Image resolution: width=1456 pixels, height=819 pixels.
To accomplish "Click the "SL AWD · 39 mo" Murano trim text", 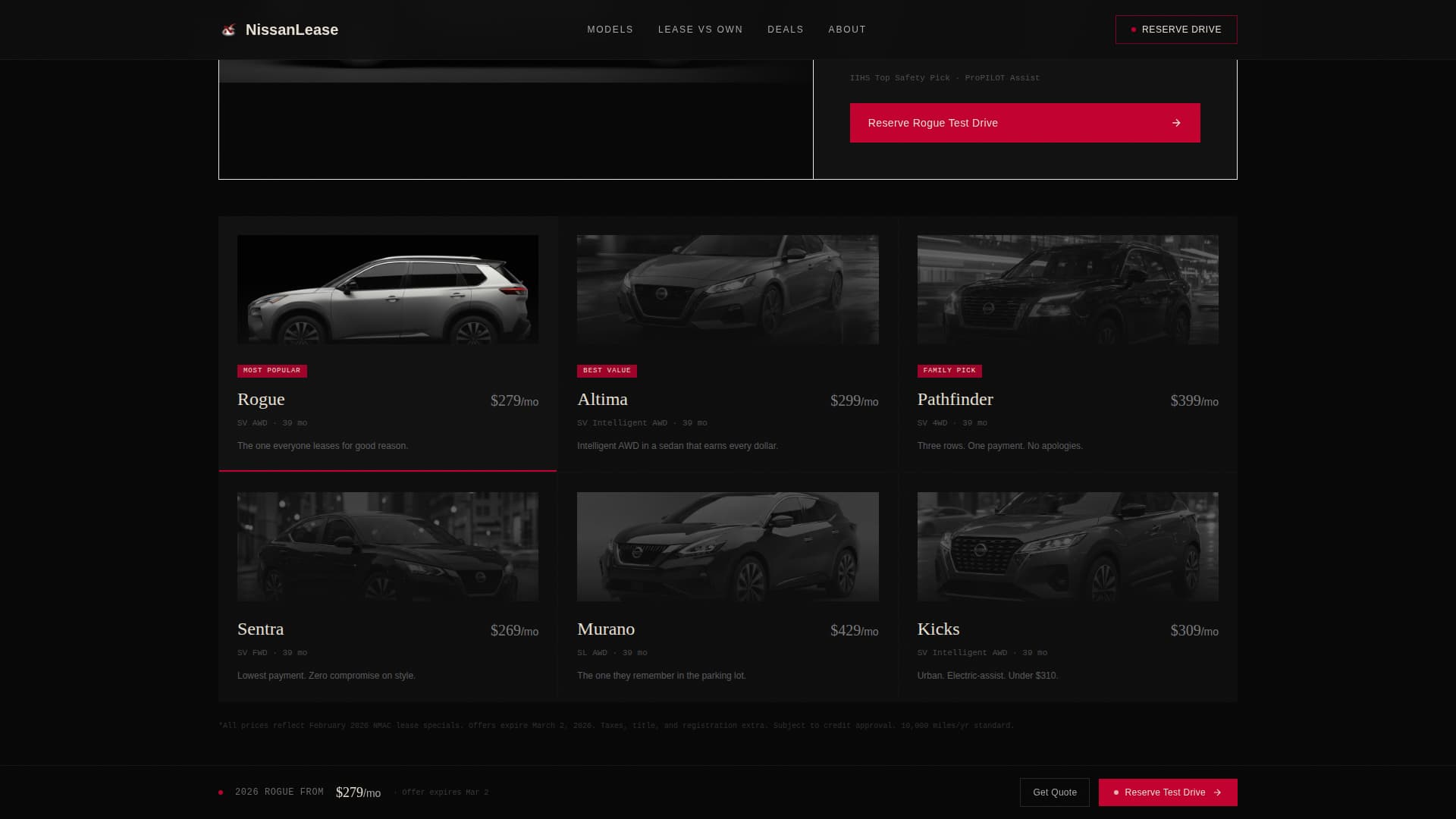I will pos(612,653).
